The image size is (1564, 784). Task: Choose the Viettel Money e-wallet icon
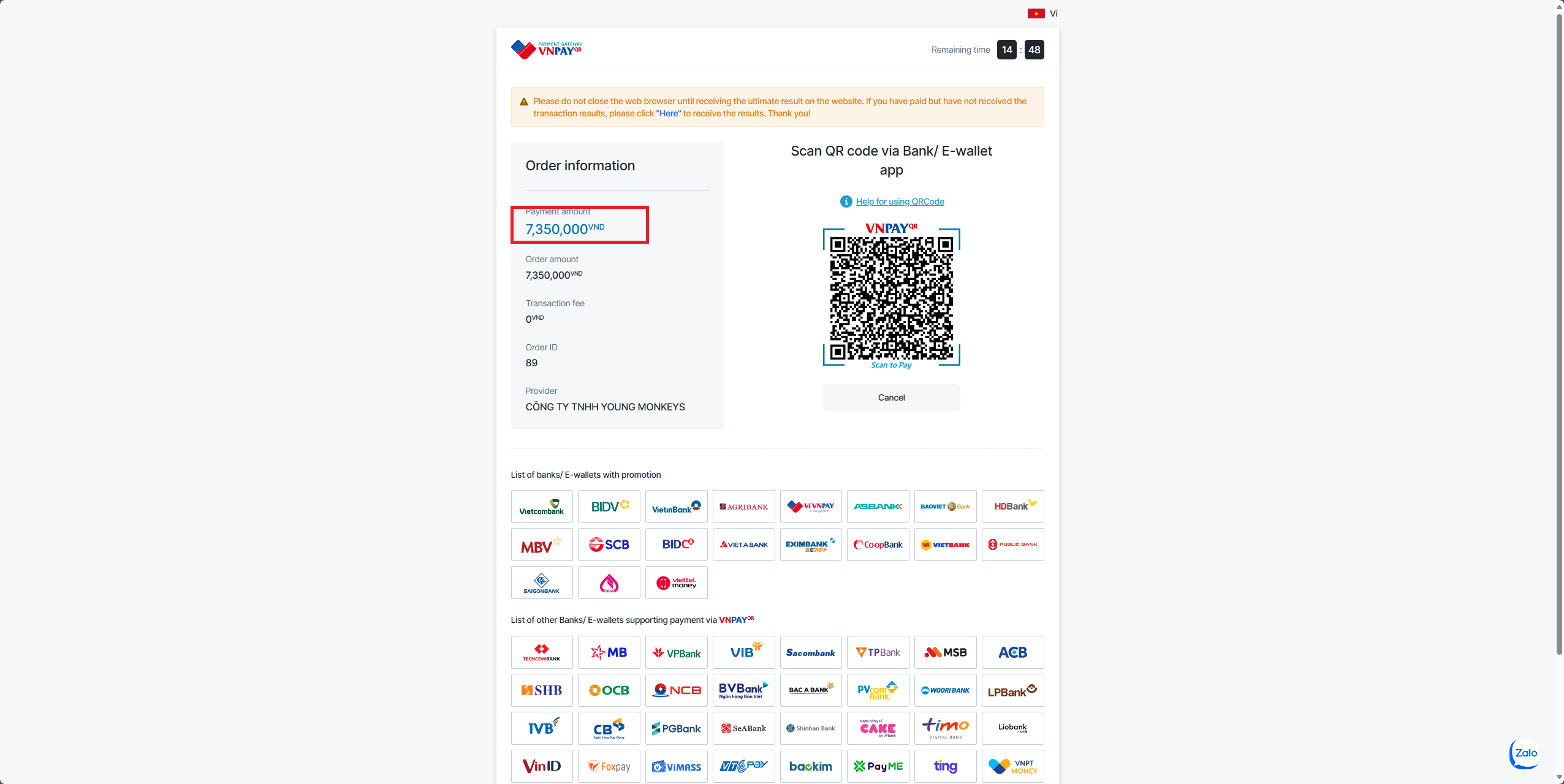[676, 582]
